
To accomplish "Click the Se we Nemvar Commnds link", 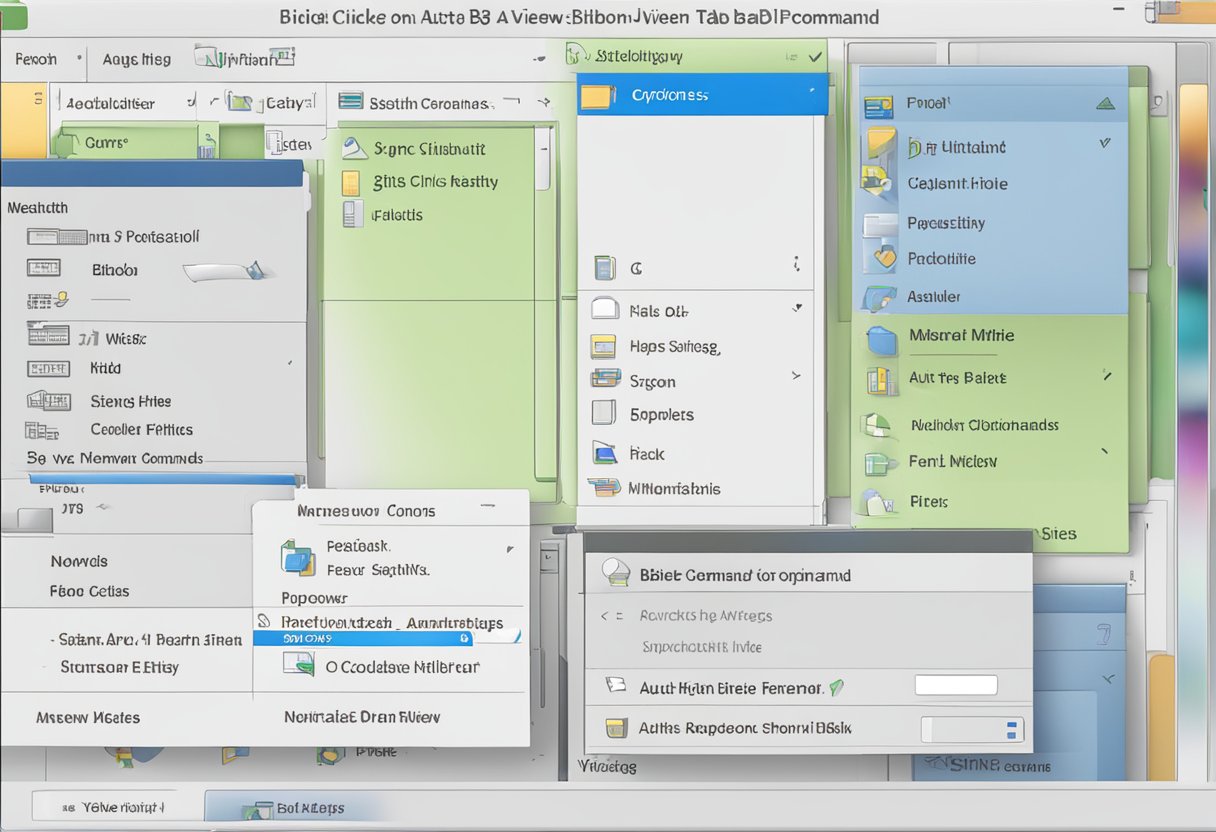I will click(113, 457).
